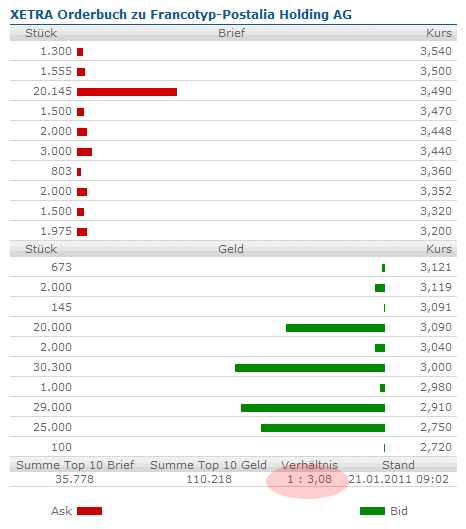Click the ask price 3,540
The image size is (466, 529).
pos(436,51)
